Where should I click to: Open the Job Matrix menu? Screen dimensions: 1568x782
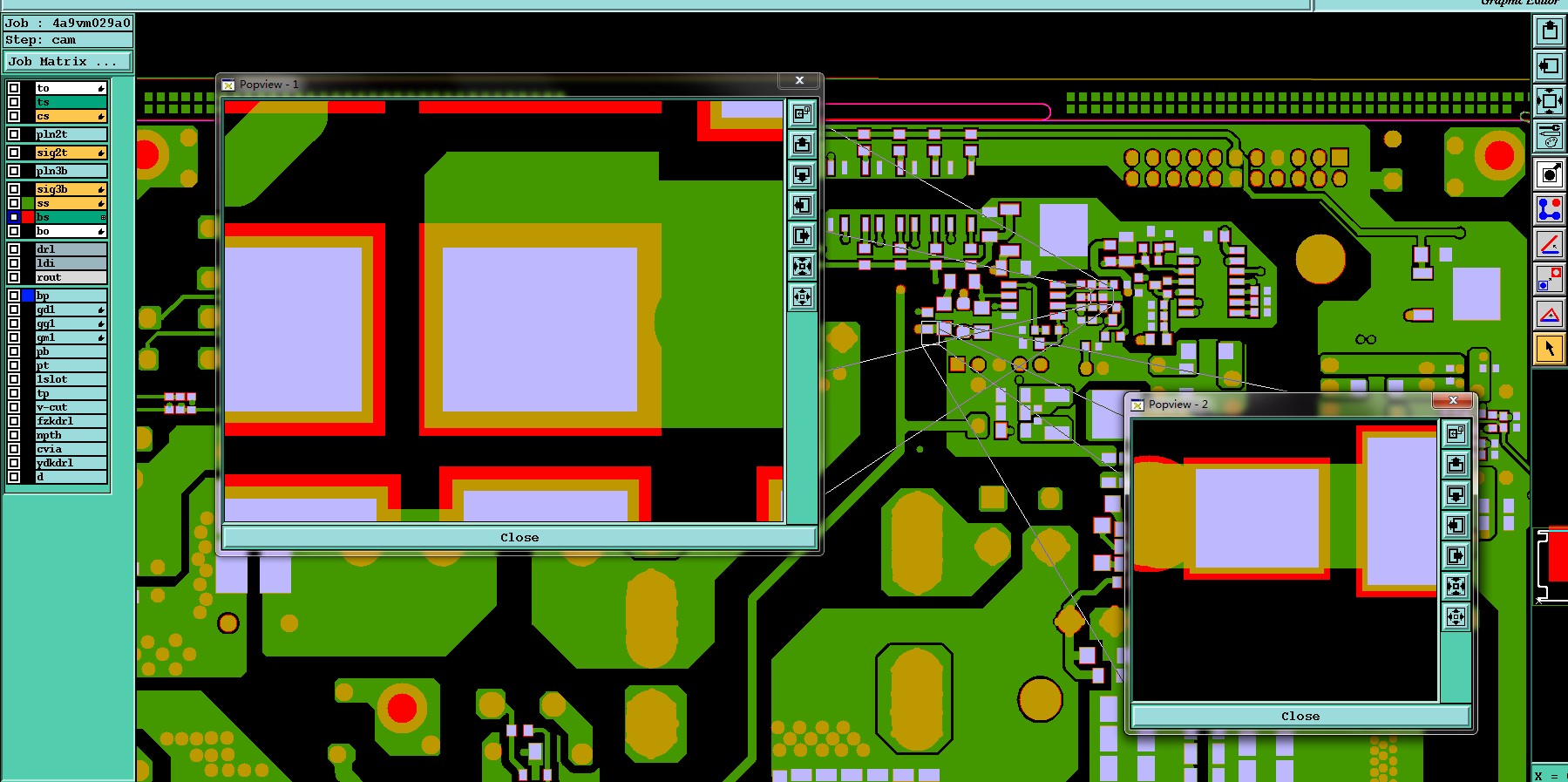click(x=68, y=62)
